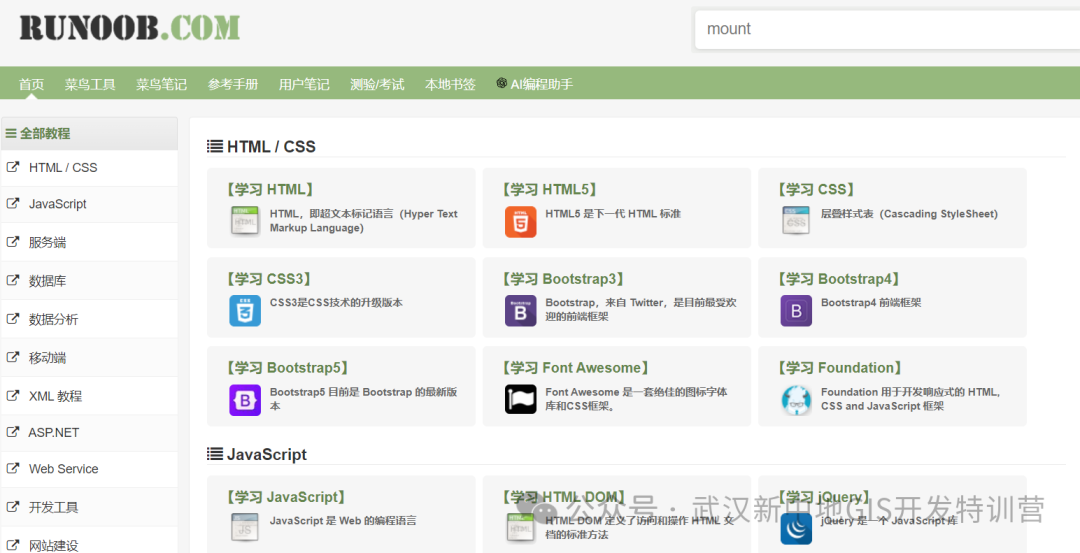
Task: Click the HTML DOM tutorial icon
Action: click(521, 528)
